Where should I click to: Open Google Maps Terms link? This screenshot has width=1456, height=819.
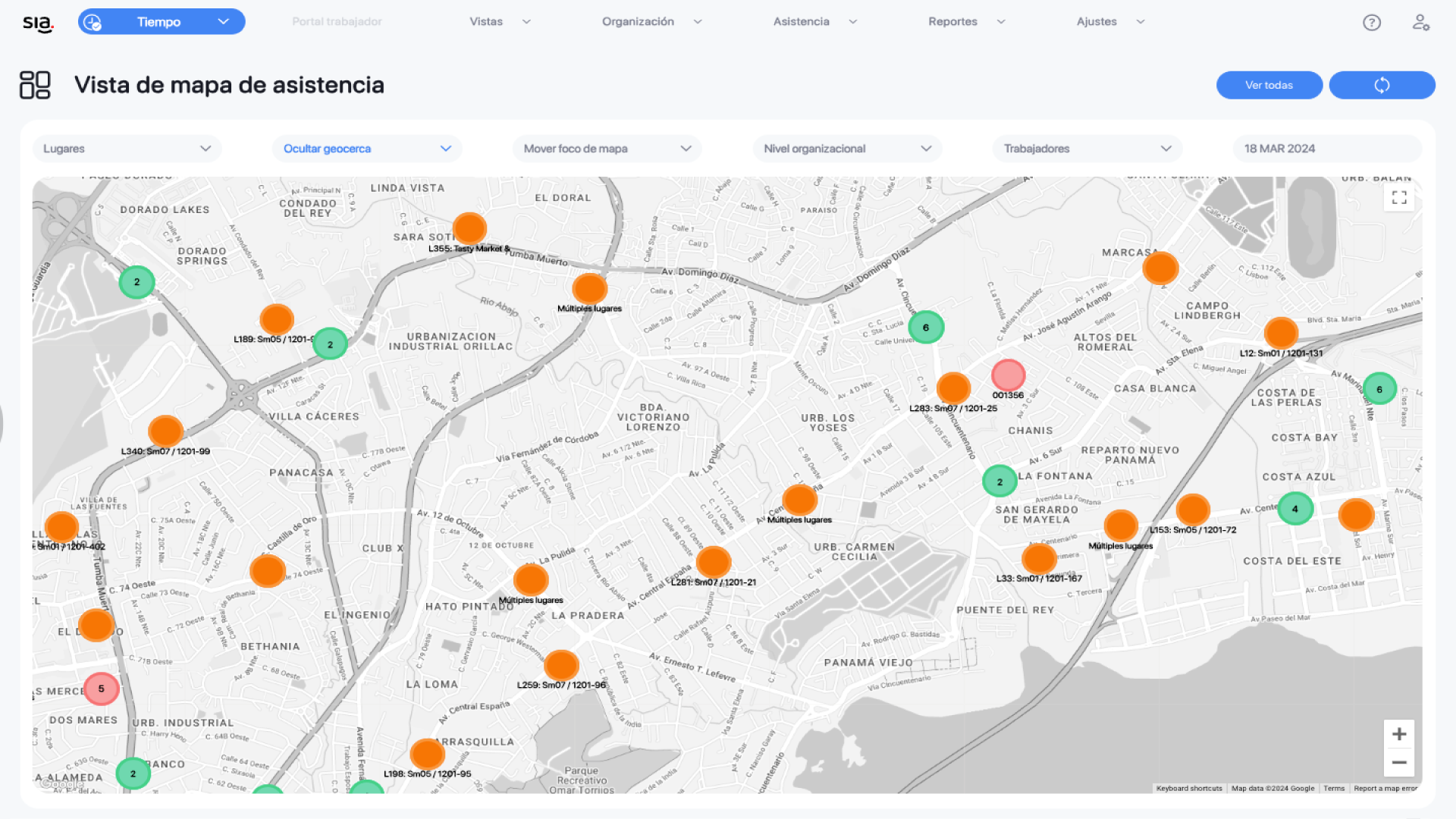click(1333, 789)
